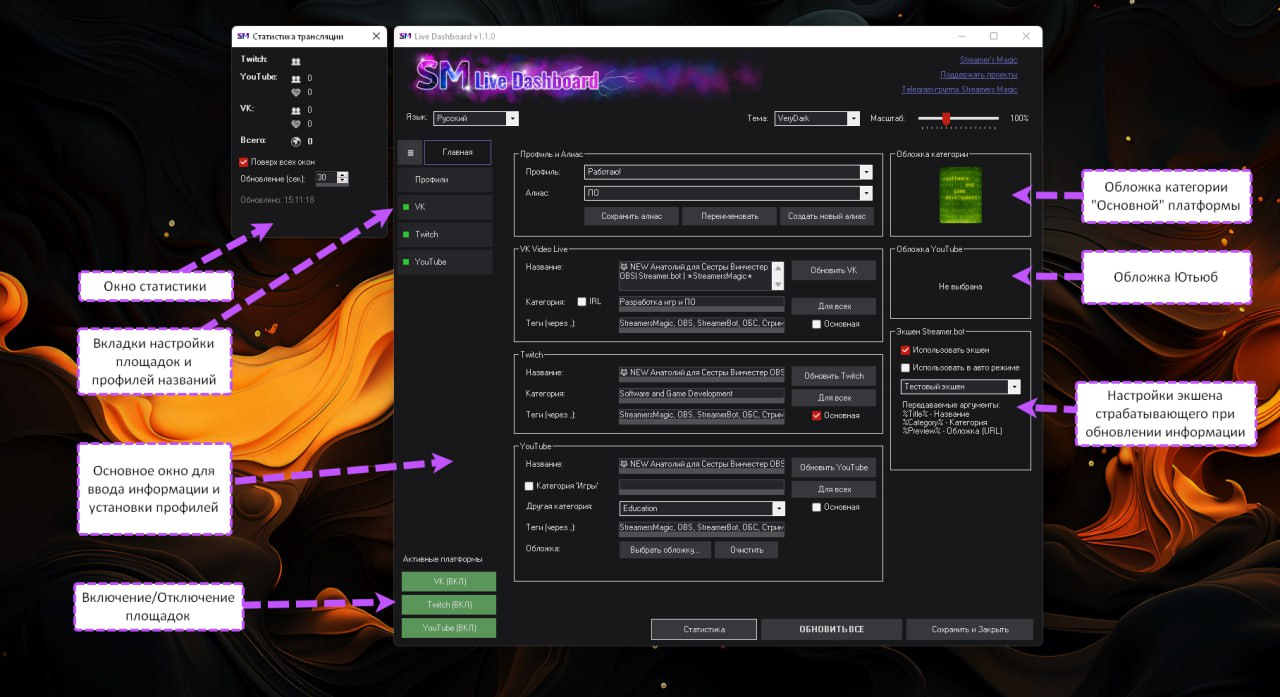This screenshot has height=697, width=1280.
Task: Open the Twitch tab in sidebar
Action: 445,235
